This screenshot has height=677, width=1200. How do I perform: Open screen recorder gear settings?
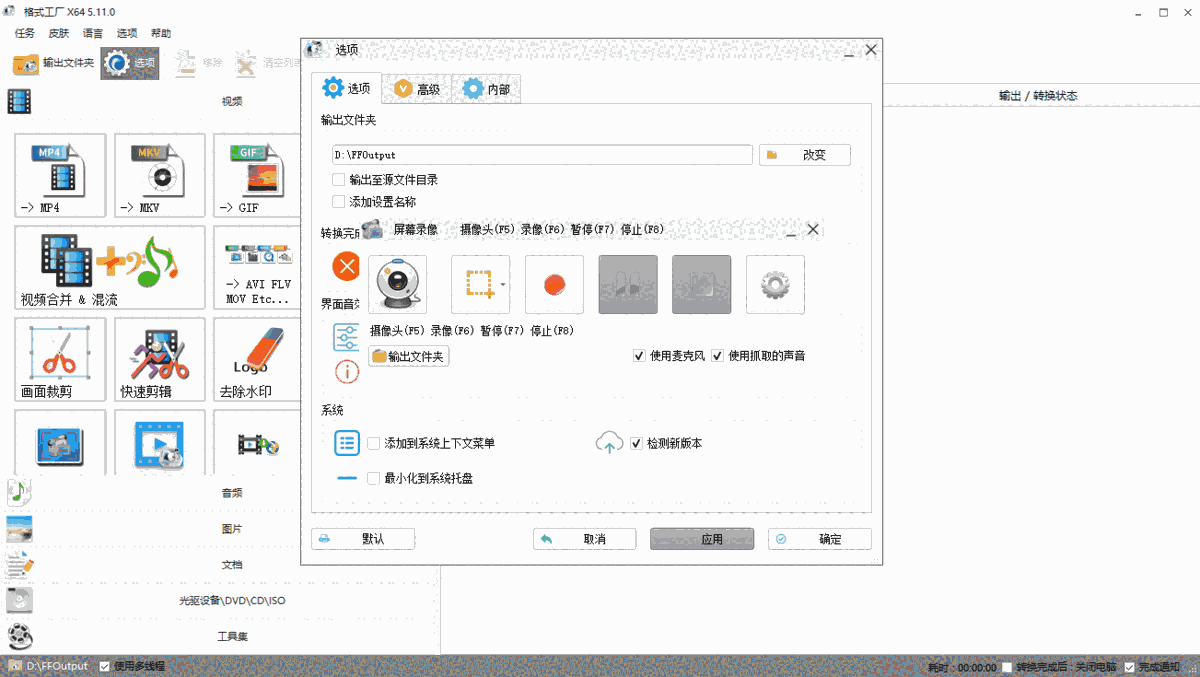(775, 285)
